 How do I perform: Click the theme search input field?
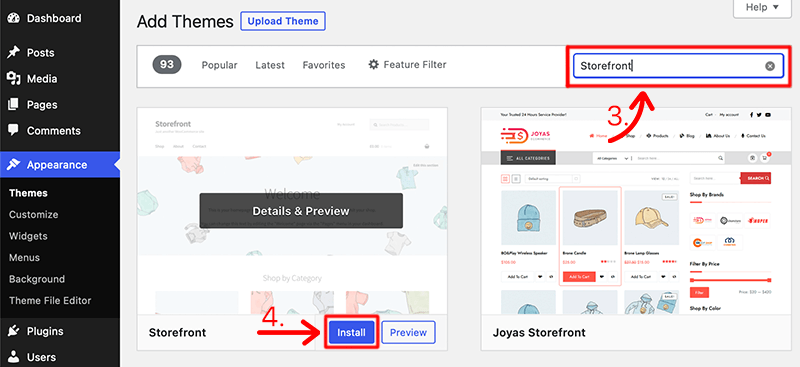[x=678, y=66]
